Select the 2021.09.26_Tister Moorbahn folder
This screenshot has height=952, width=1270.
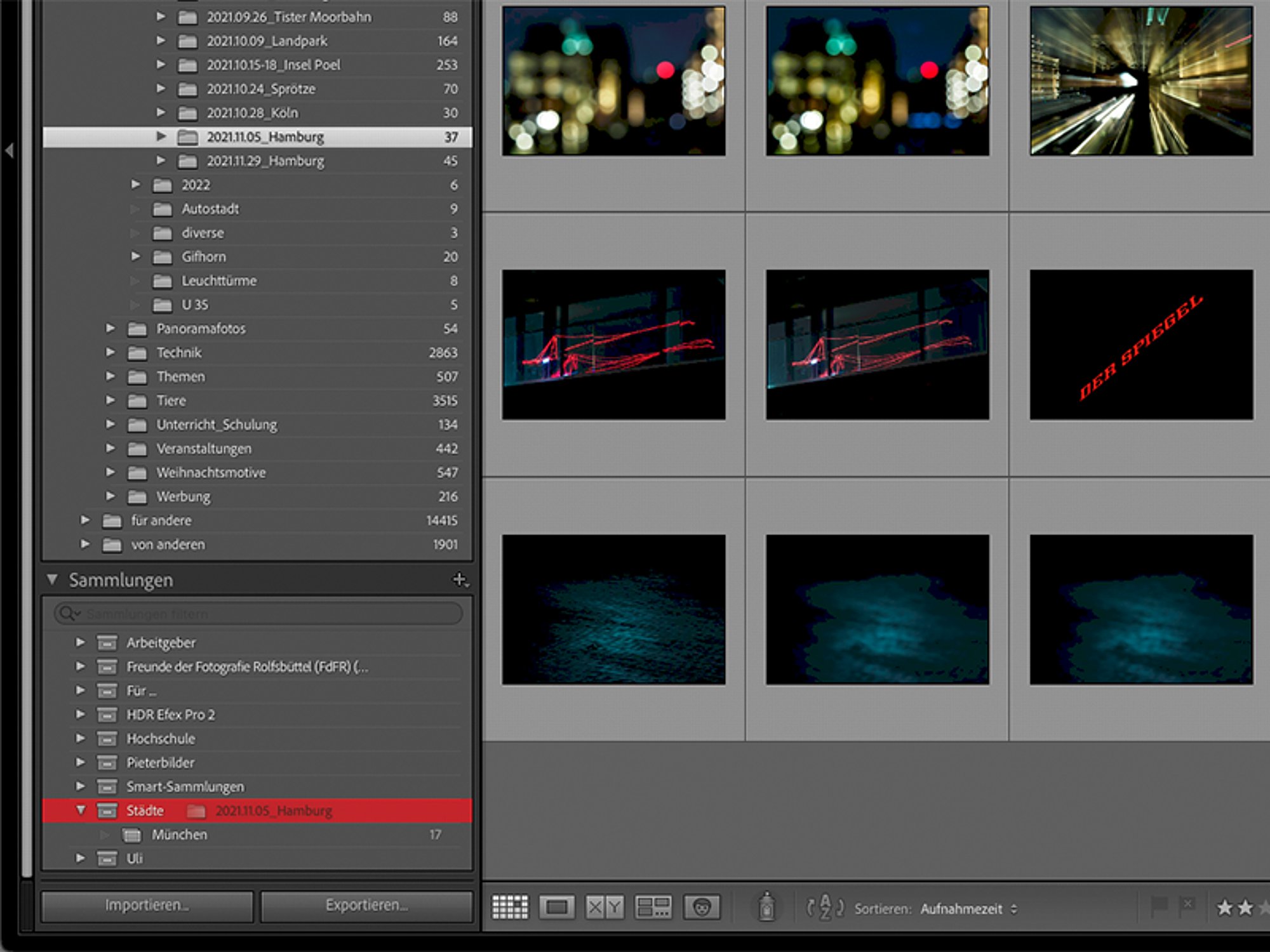[x=257, y=17]
